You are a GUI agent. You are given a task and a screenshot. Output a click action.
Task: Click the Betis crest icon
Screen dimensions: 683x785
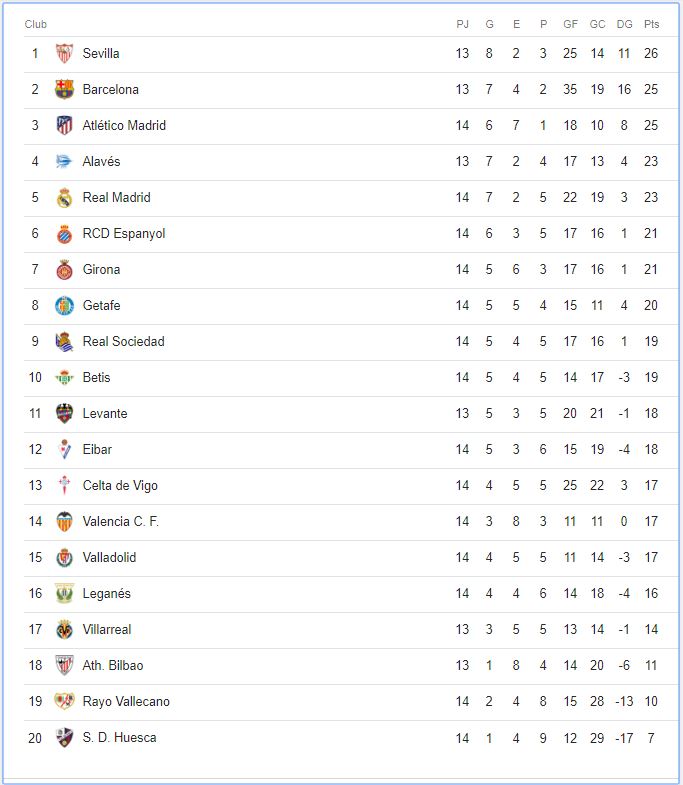(x=64, y=377)
